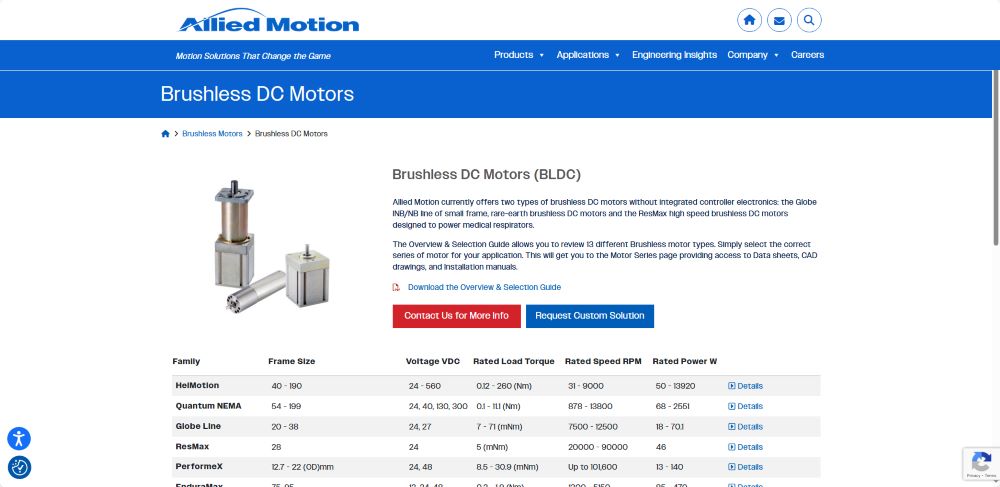The height and width of the screenshot is (487, 1000).
Task: Select the HeiMotion family name
Action: tap(197, 386)
